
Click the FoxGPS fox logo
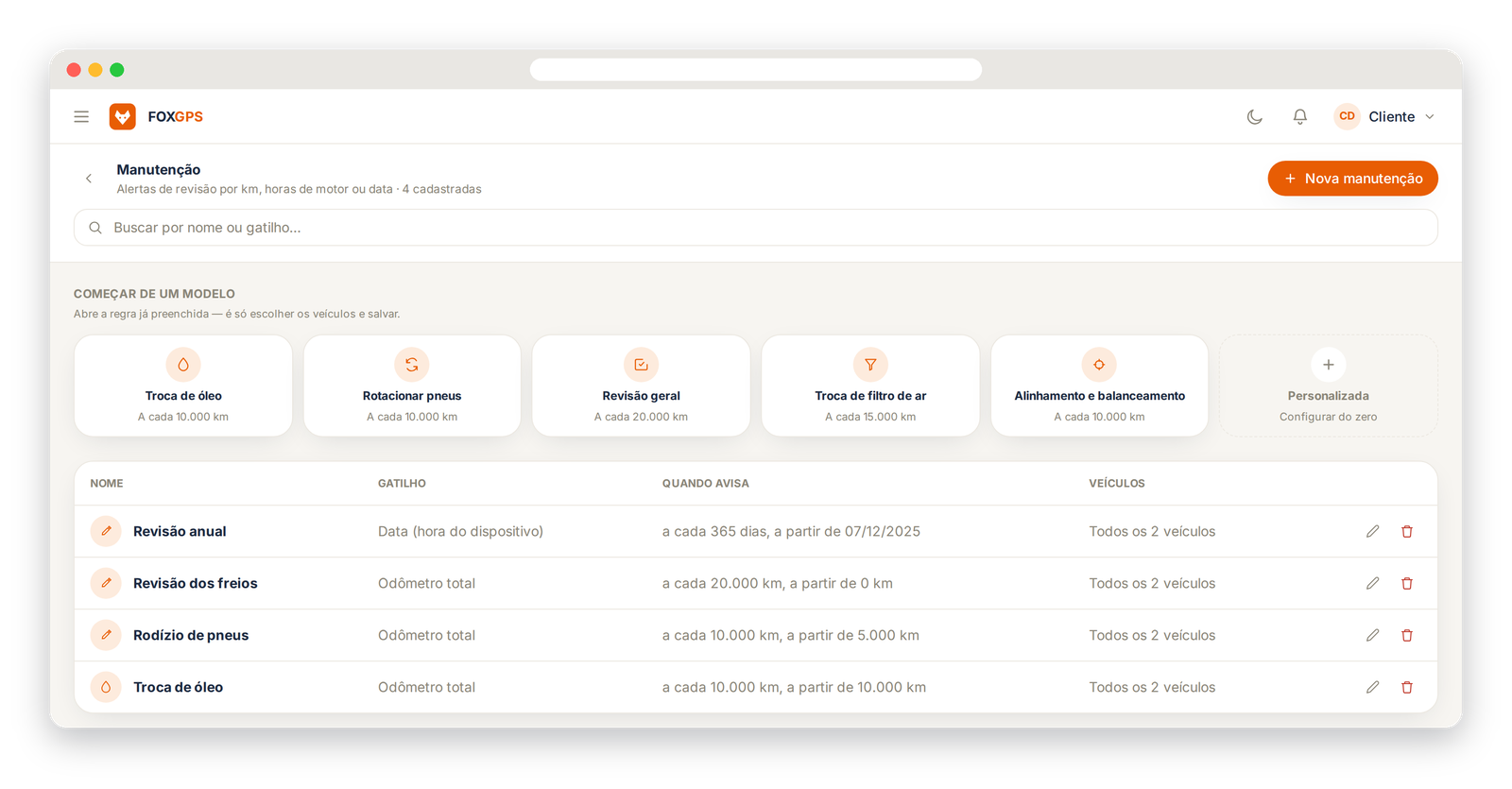(x=123, y=116)
